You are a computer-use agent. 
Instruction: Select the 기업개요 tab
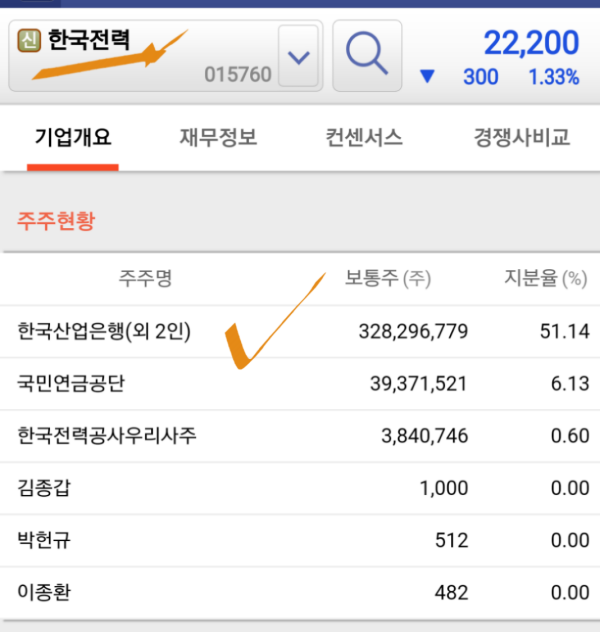[x=73, y=137]
